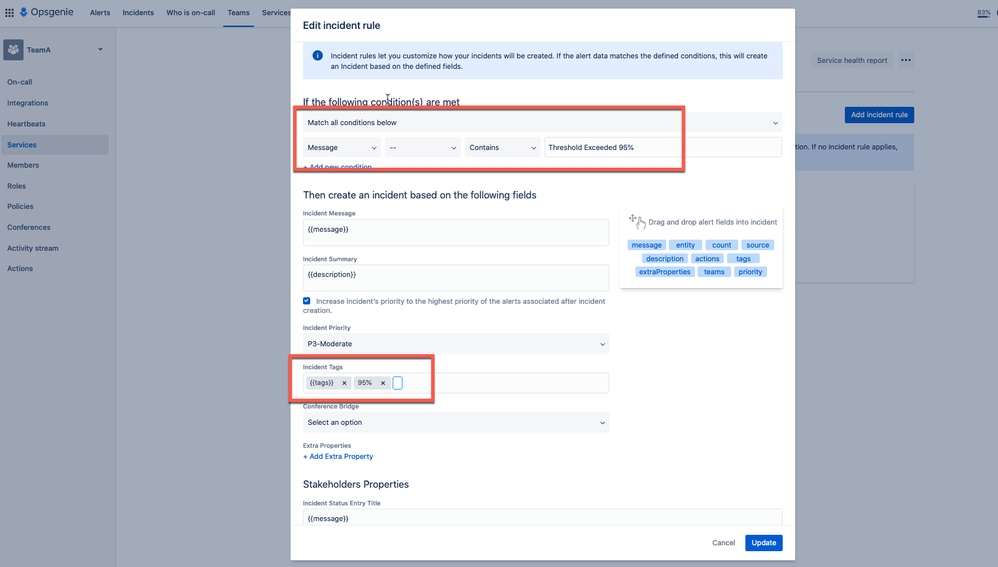Open Who is on-call navigation item
Viewport: 998px width, 567px height.
[x=191, y=13]
